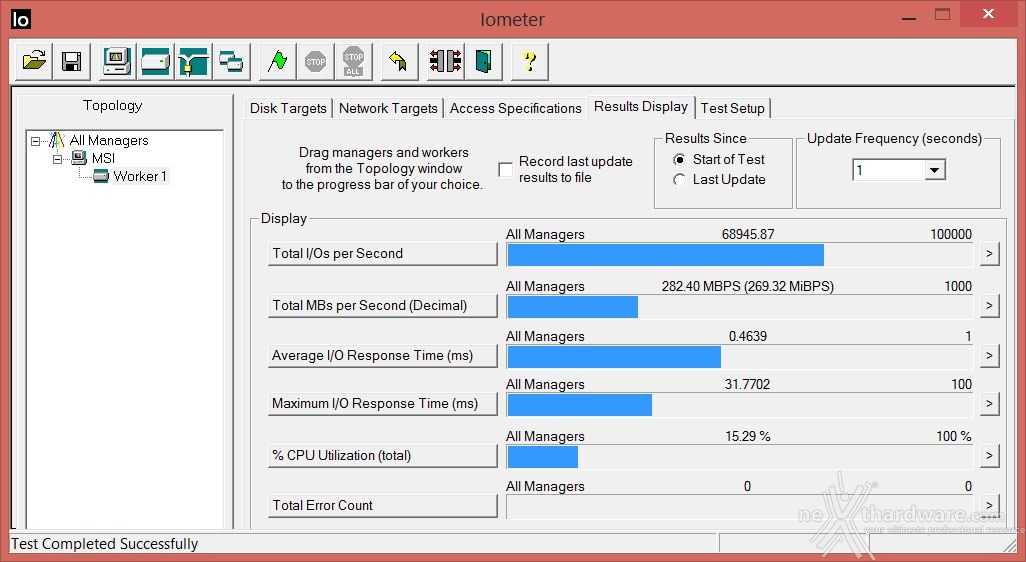Stop the current test
This screenshot has width=1026, height=562.
pyautogui.click(x=315, y=62)
